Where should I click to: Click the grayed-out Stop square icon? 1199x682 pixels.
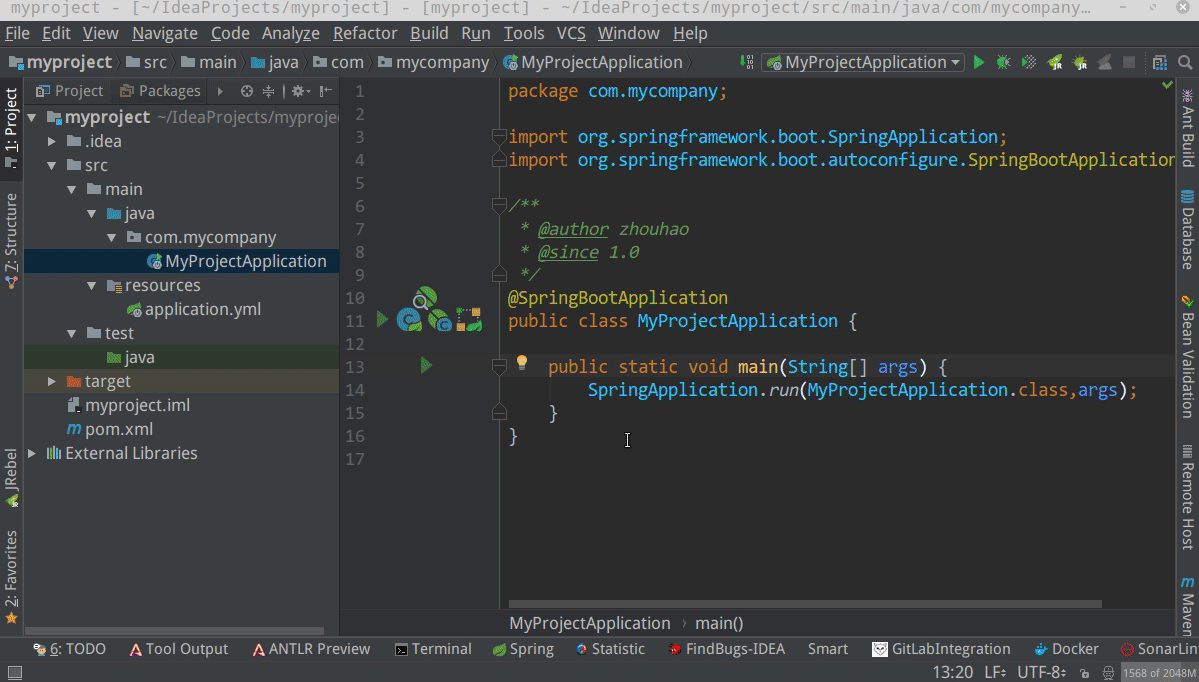pos(1129,63)
